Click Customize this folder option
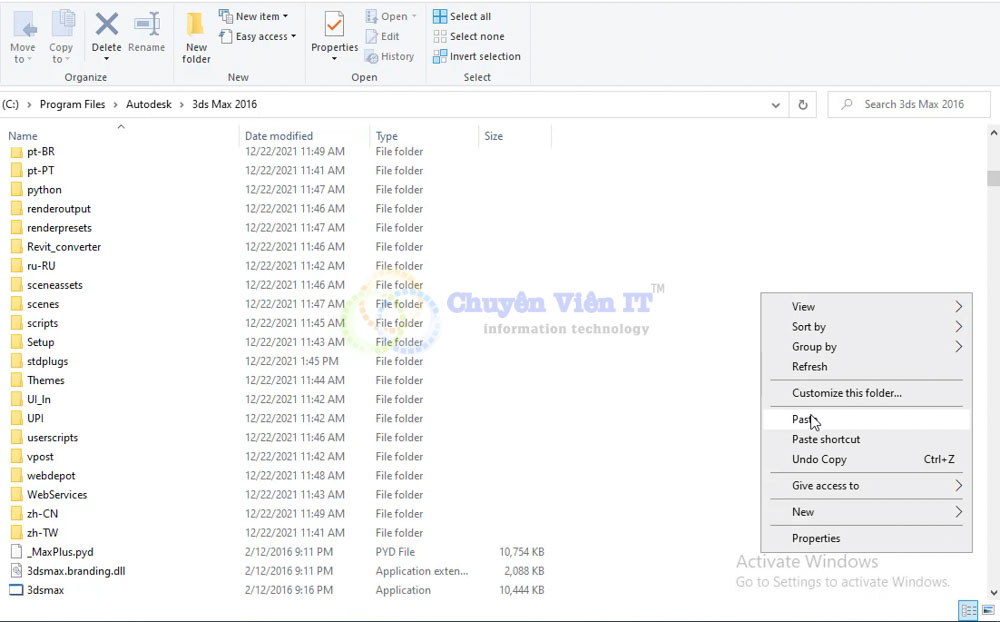This screenshot has width=1000, height=622. (x=846, y=393)
